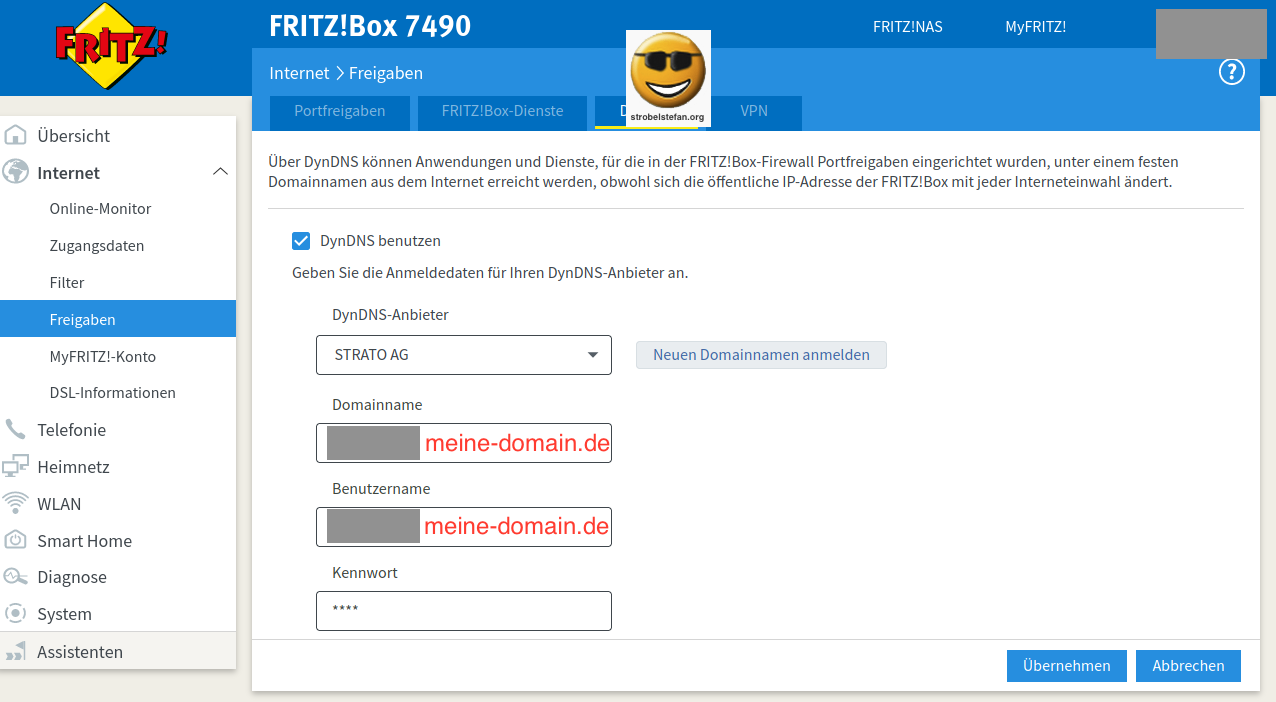1276x702 pixels.
Task: Collapse the Internet menu chevron
Action: click(x=221, y=172)
